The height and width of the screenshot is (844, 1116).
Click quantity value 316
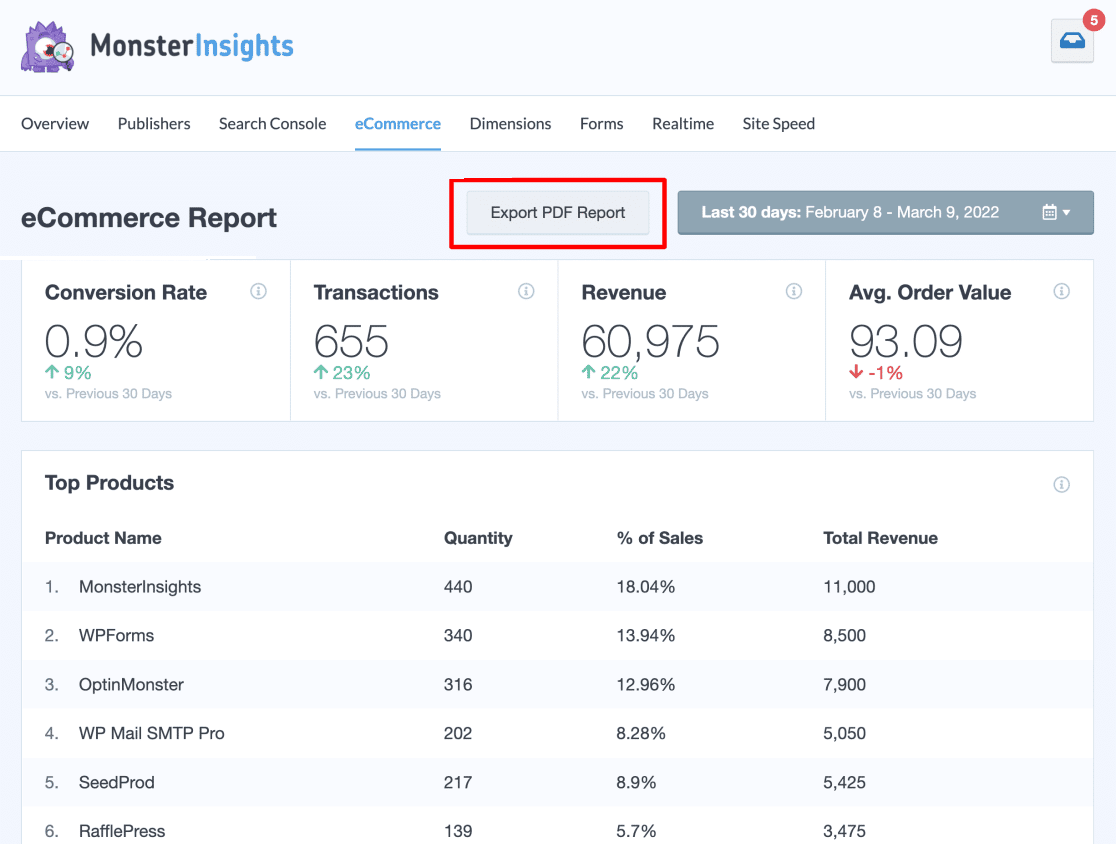pyautogui.click(x=458, y=685)
